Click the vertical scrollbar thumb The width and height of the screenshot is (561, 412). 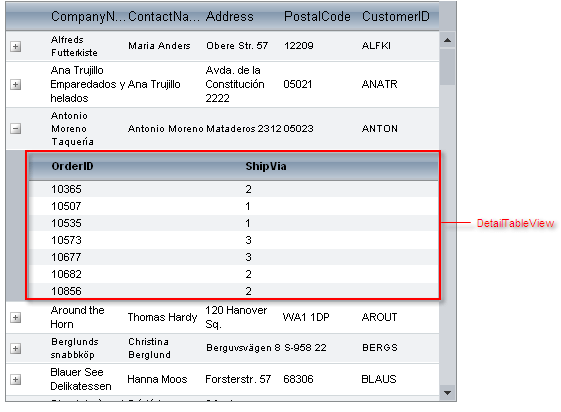pyautogui.click(x=447, y=67)
